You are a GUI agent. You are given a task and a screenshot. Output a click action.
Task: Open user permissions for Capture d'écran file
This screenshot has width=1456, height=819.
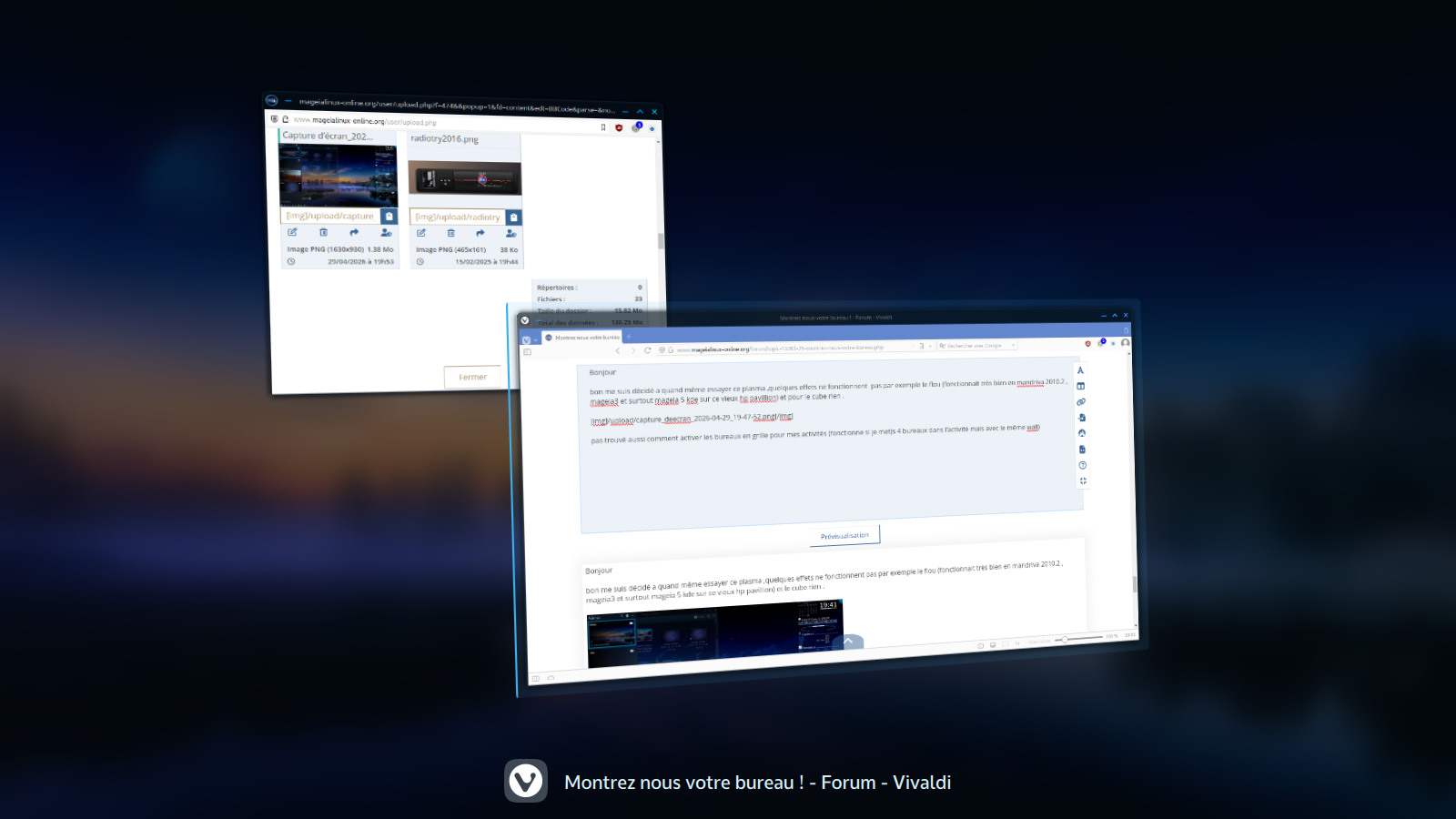[x=386, y=232]
